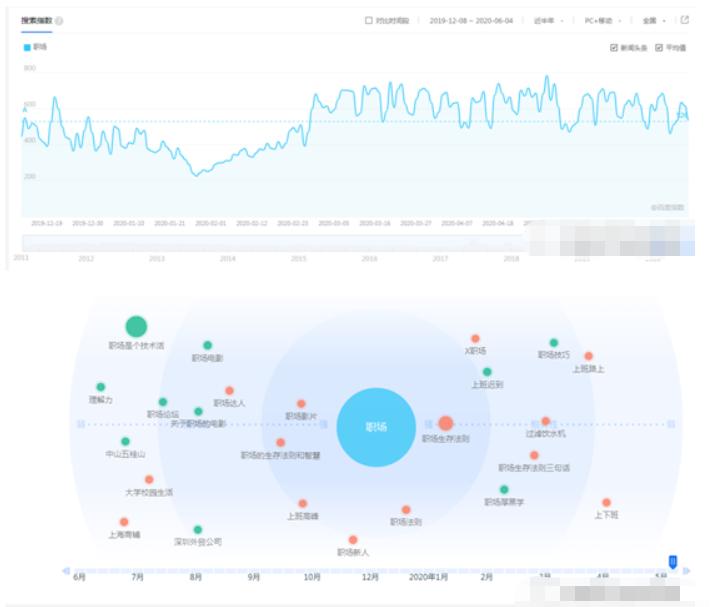Click the timeline right arrow at the end
This screenshot has width=721, height=607.
point(687,571)
